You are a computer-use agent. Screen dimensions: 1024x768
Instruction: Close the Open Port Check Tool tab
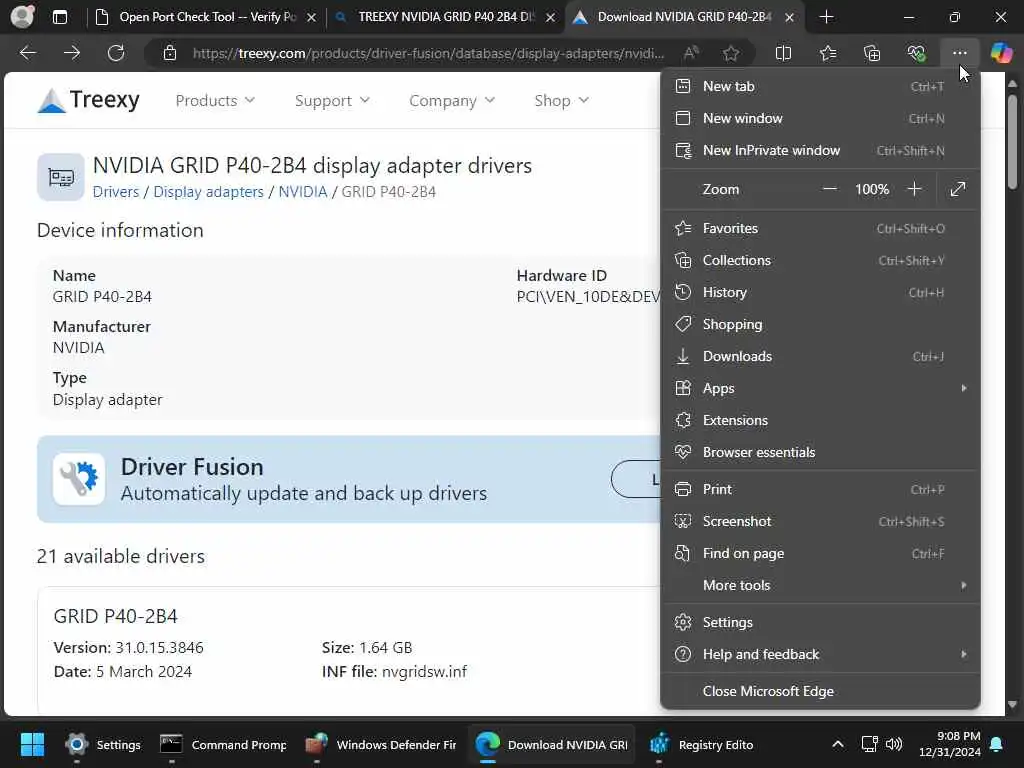(312, 18)
